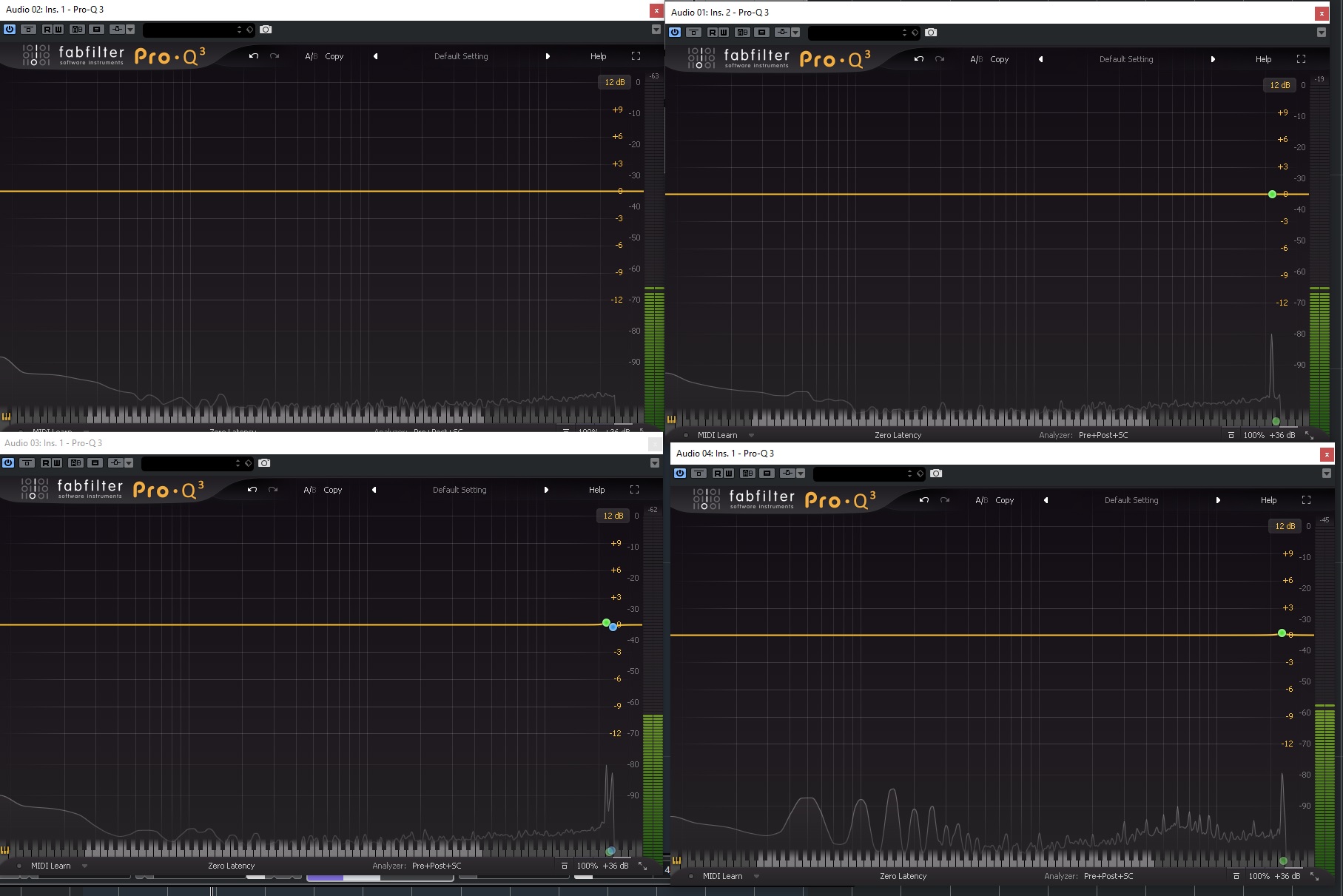The image size is (1343, 896).
Task: Toggle plugin power button in Audio 04 window
Action: click(x=680, y=474)
